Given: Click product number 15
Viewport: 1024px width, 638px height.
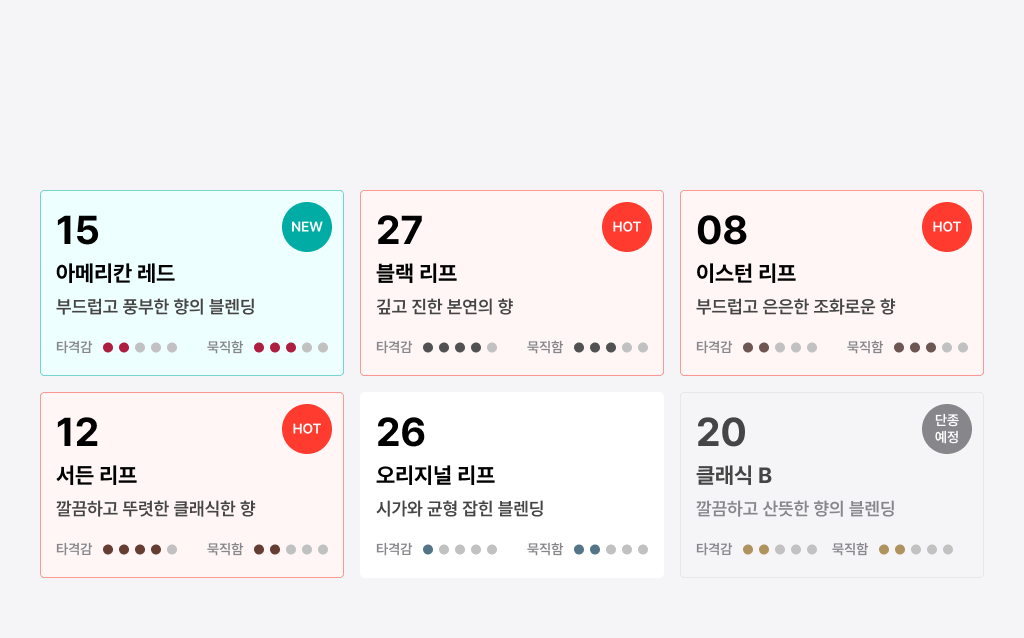Looking at the screenshot, I should (78, 230).
